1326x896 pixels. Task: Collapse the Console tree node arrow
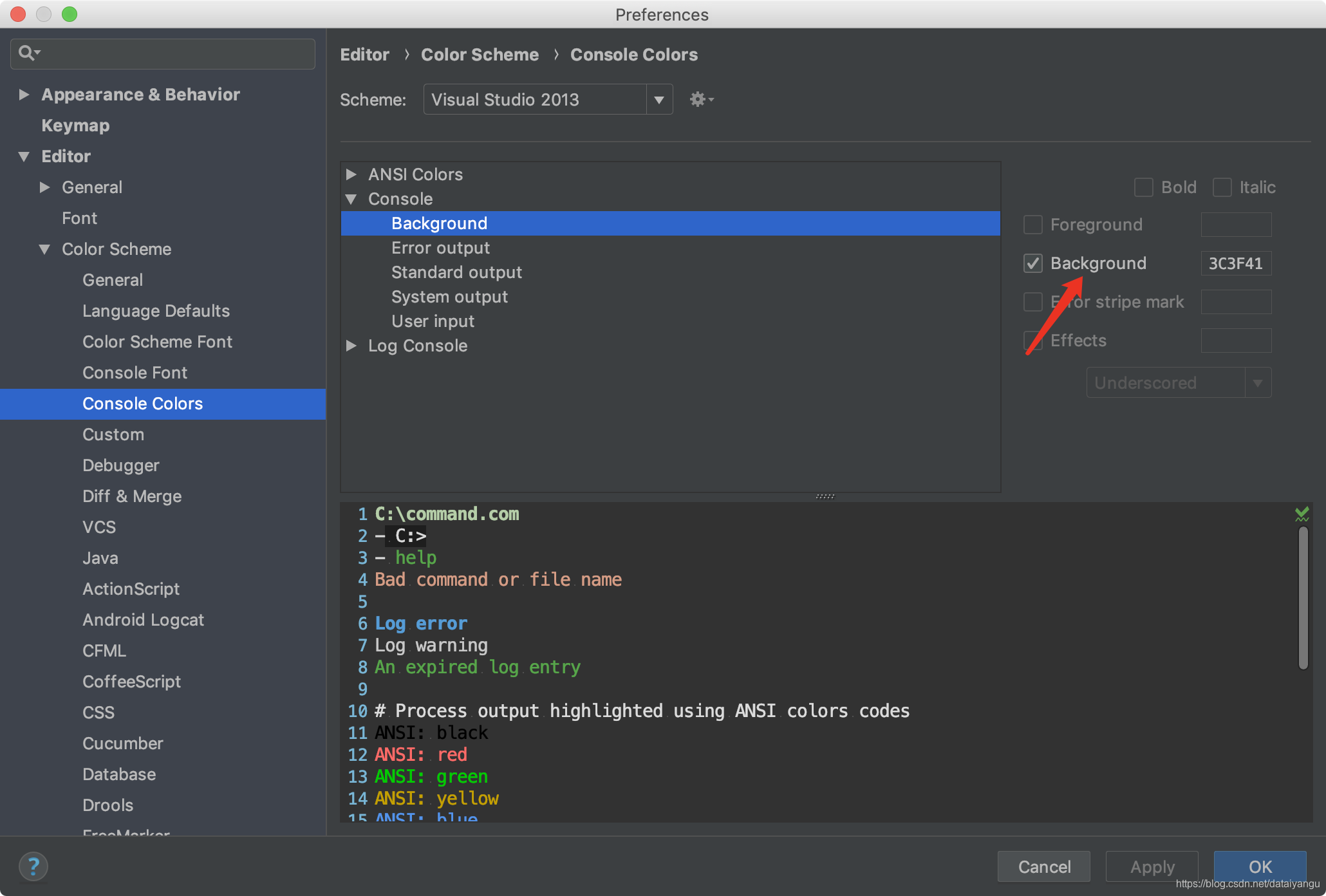pyautogui.click(x=351, y=199)
